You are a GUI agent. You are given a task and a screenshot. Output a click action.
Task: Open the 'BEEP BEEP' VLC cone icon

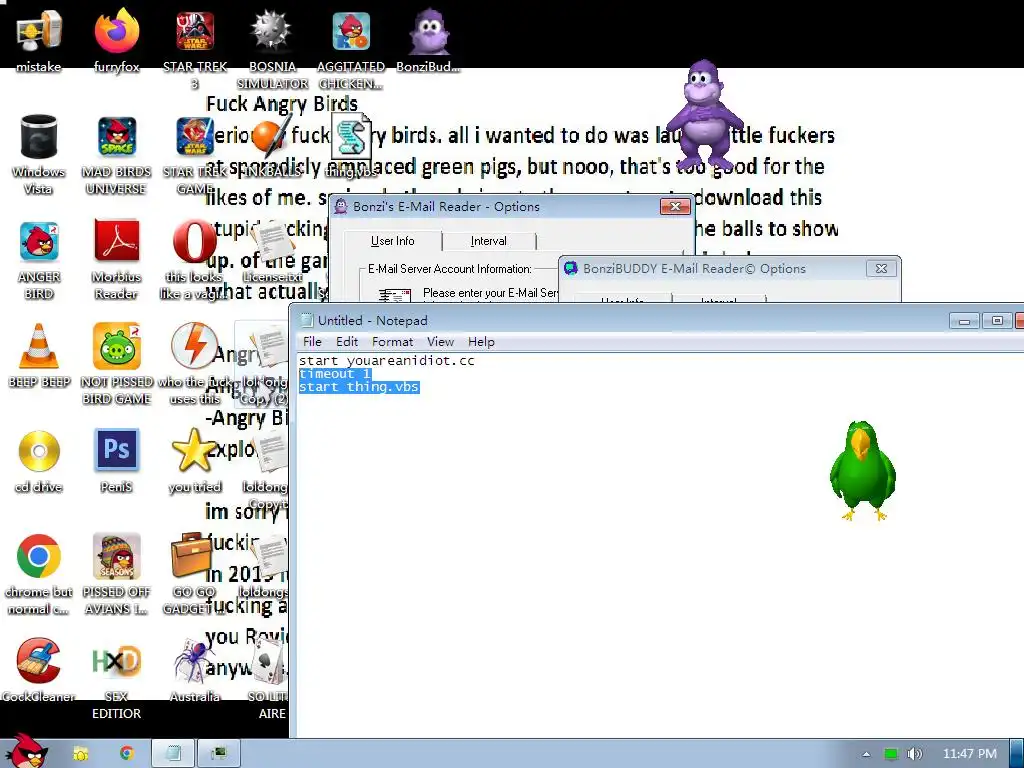point(39,346)
